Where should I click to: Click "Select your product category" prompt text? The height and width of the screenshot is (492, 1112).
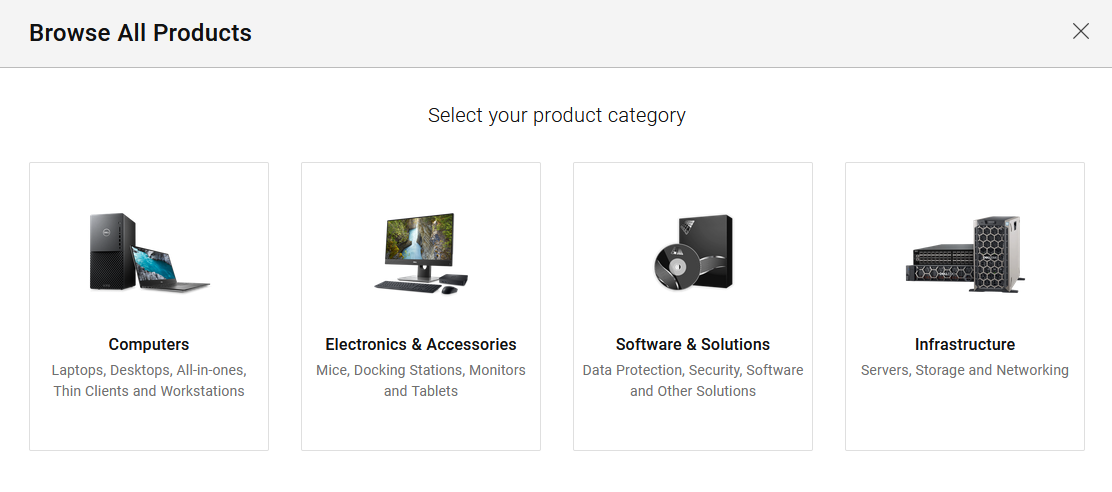pyautogui.click(x=556, y=115)
